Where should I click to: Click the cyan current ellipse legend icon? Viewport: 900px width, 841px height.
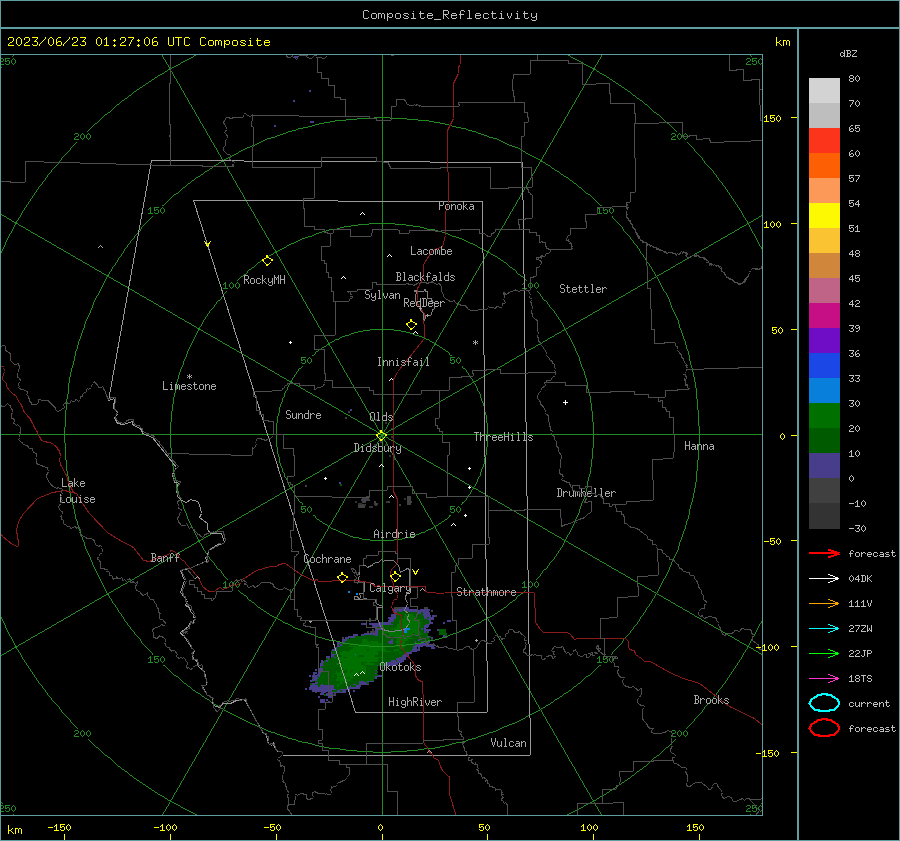824,703
